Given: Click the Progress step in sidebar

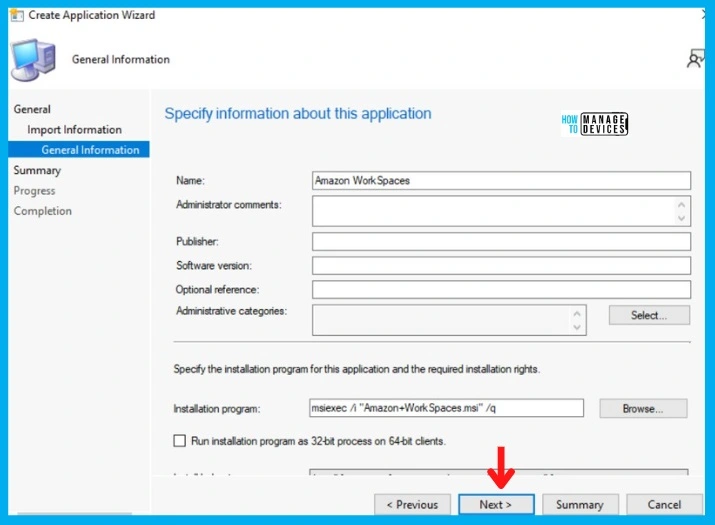Looking at the screenshot, I should (x=34, y=191).
